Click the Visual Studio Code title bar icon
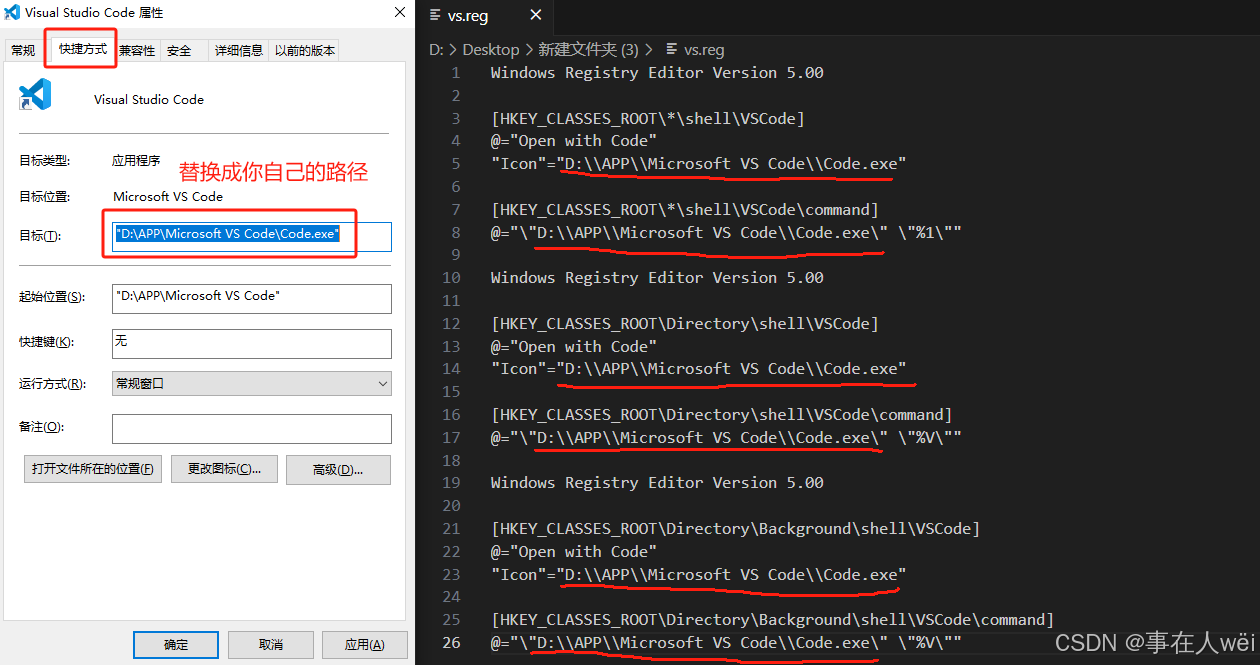The width and height of the screenshot is (1260, 665). coord(14,13)
